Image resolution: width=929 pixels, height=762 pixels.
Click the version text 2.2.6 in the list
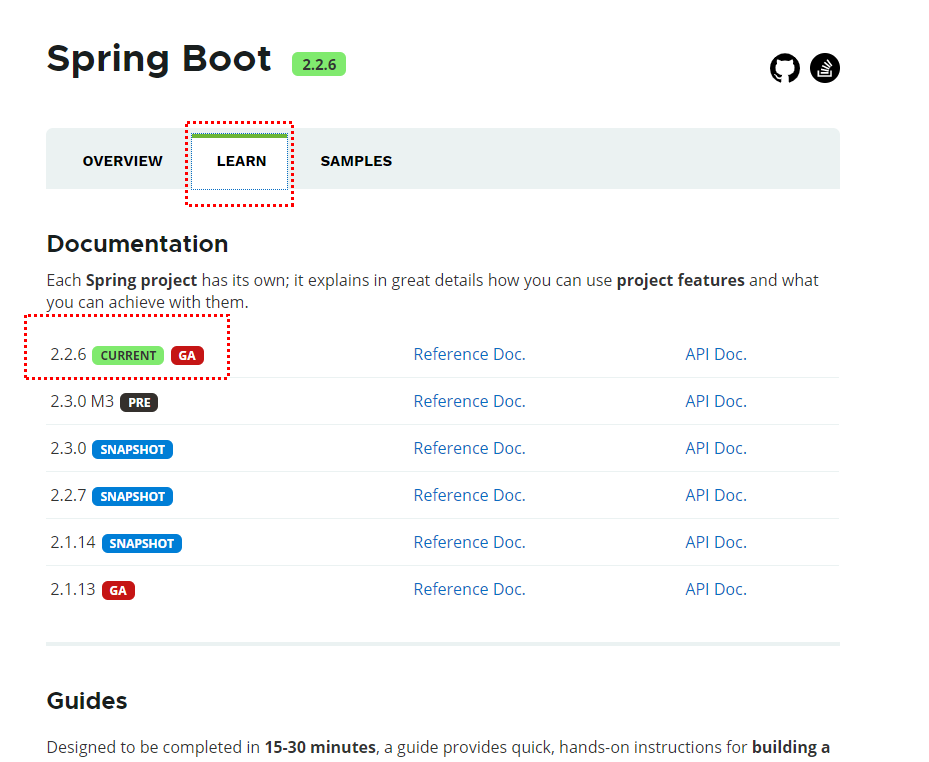tap(68, 354)
